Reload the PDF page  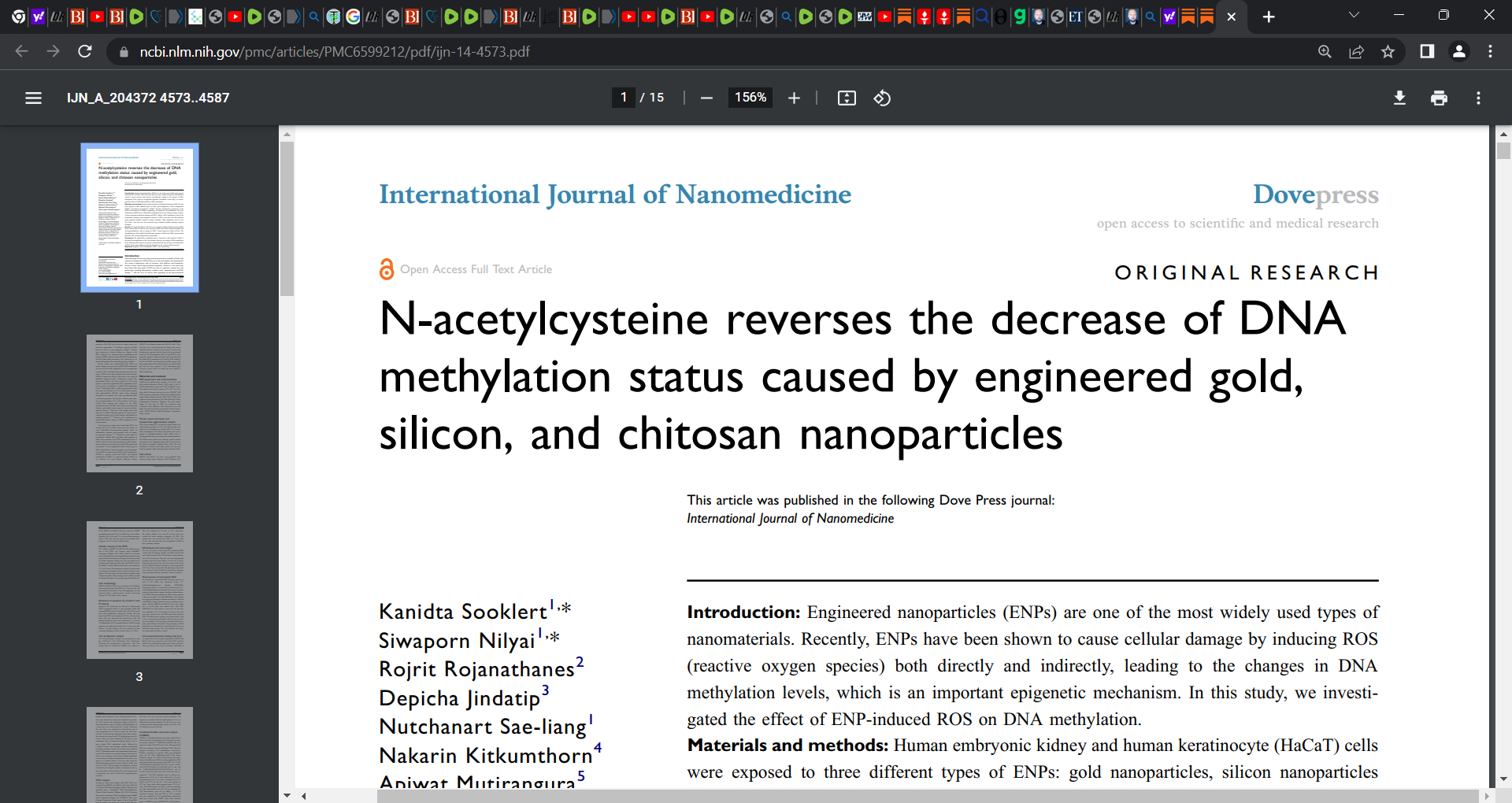pos(85,51)
